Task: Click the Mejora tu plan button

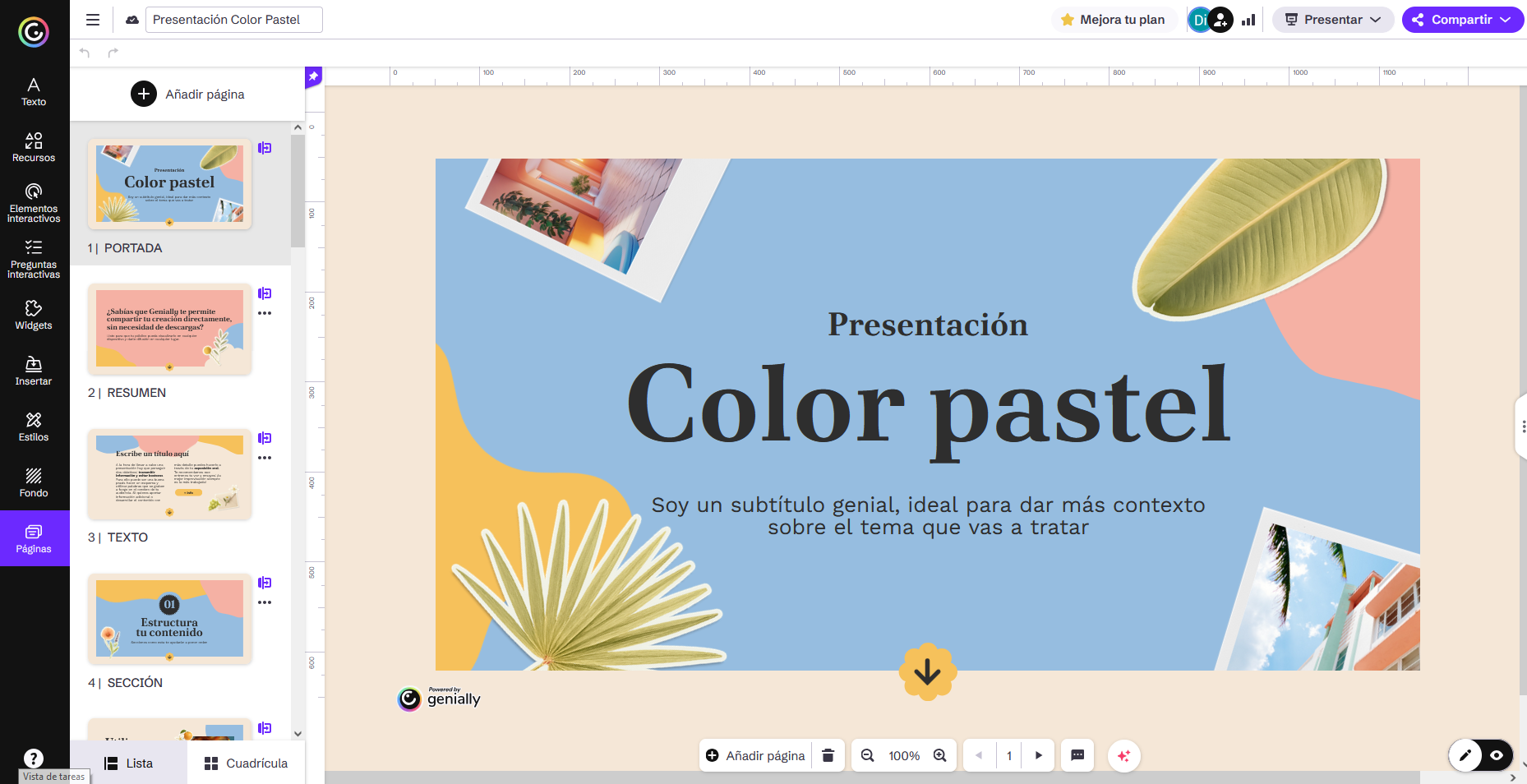Action: click(1113, 20)
